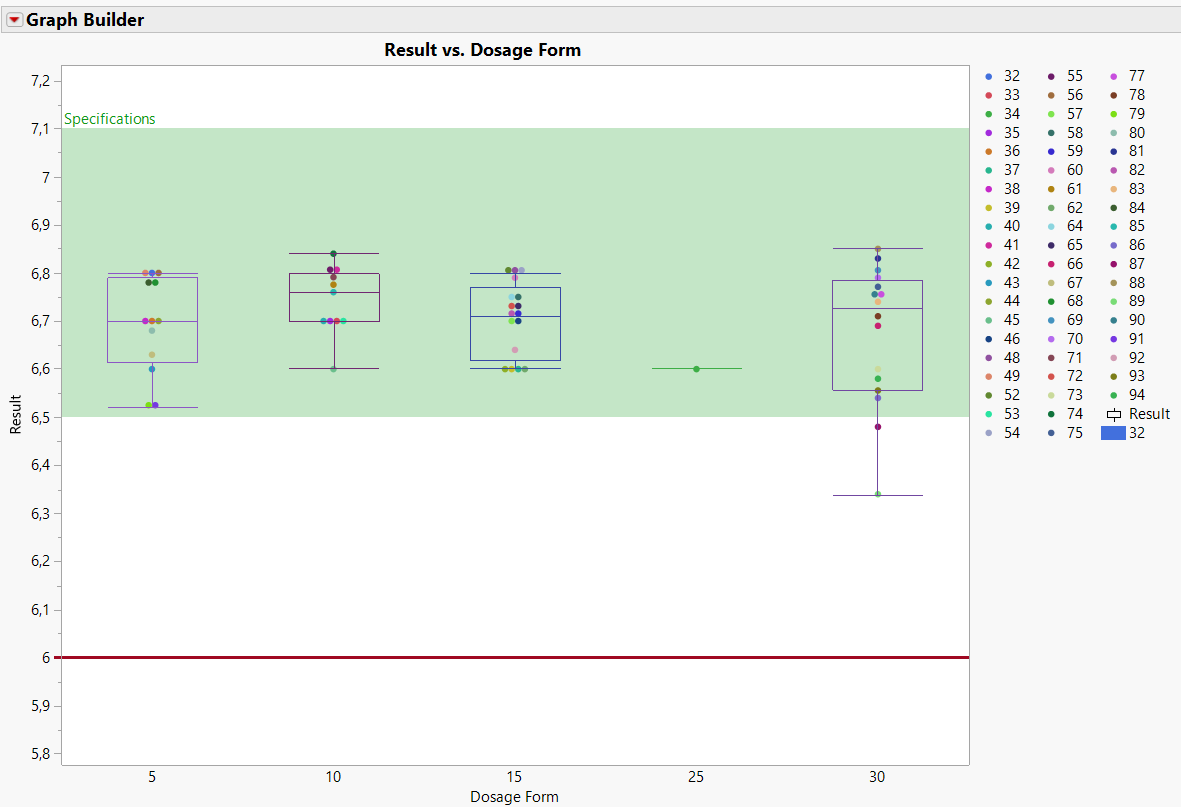1181x807 pixels.
Task: Select legend marker for batch 94
Action: [1113, 396]
